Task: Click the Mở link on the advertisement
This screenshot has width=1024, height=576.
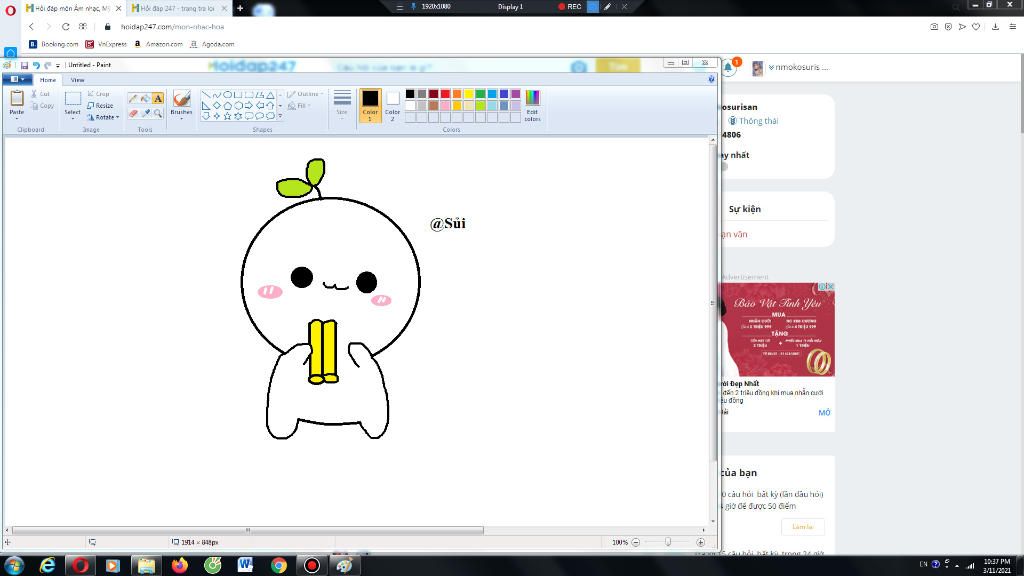Action: click(824, 413)
